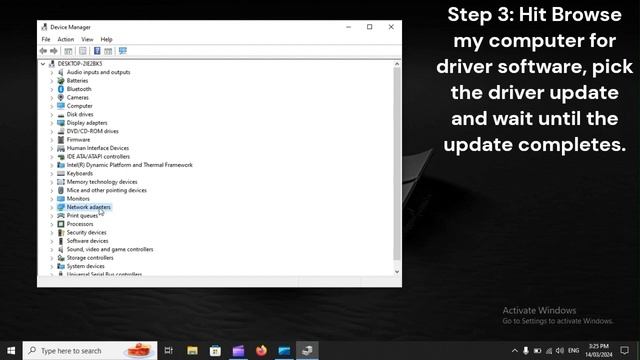Screen dimensions: 640x360
Task: Click the Bluetooth category icon
Action: coord(61,89)
